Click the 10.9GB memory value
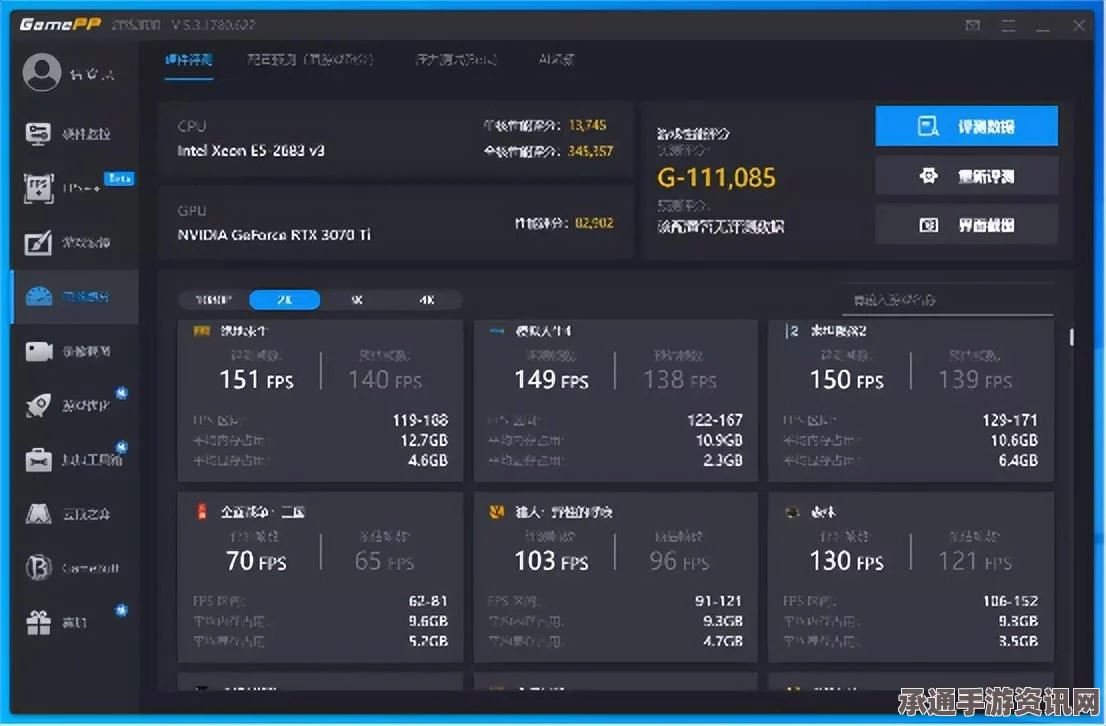 tap(719, 440)
